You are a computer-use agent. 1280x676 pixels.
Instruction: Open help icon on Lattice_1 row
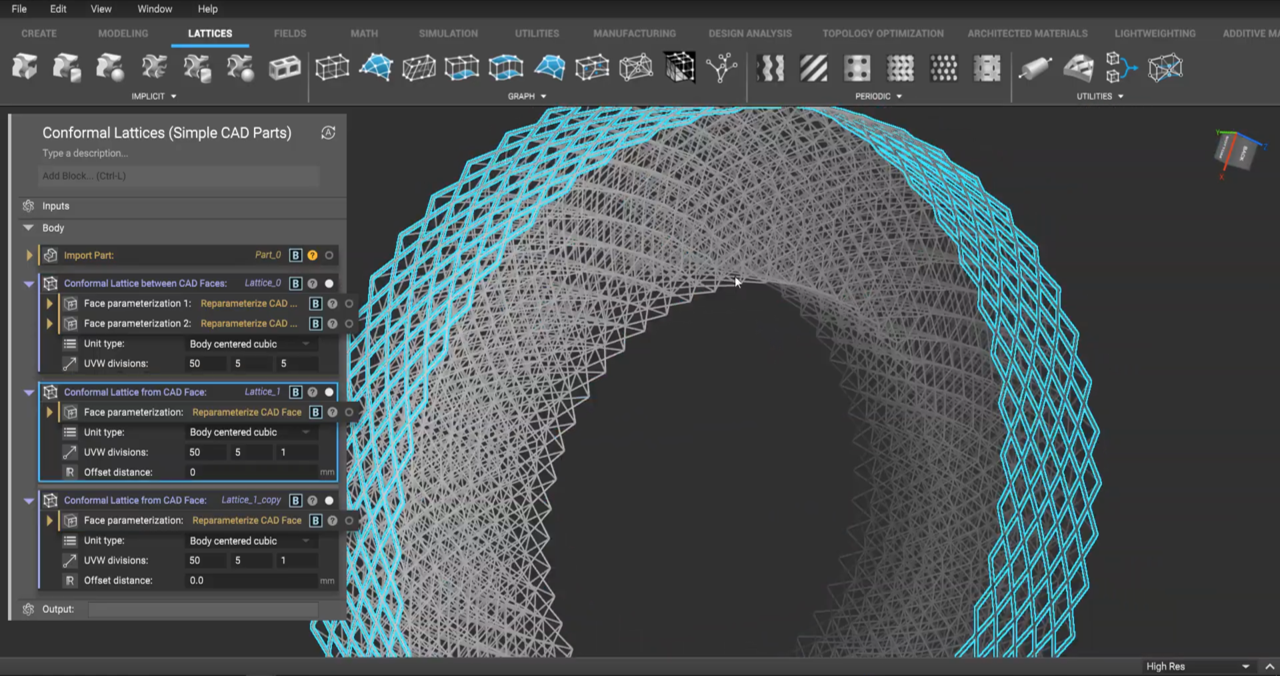pos(312,392)
